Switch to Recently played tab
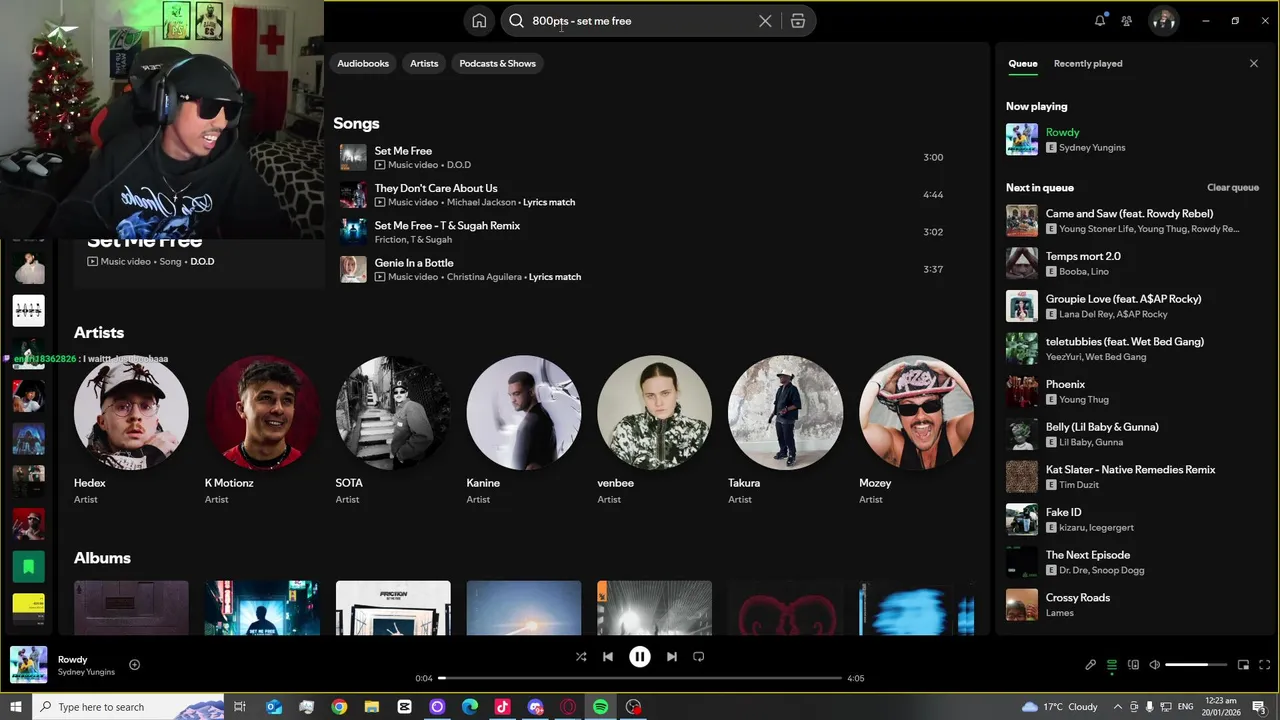 tap(1088, 63)
